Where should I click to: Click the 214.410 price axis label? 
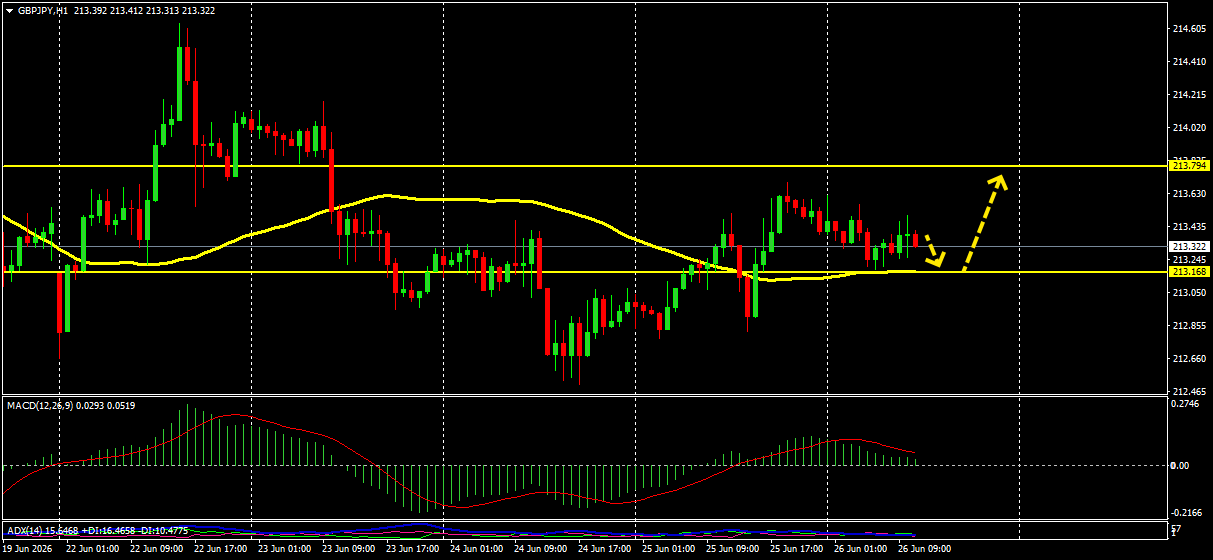1189,62
